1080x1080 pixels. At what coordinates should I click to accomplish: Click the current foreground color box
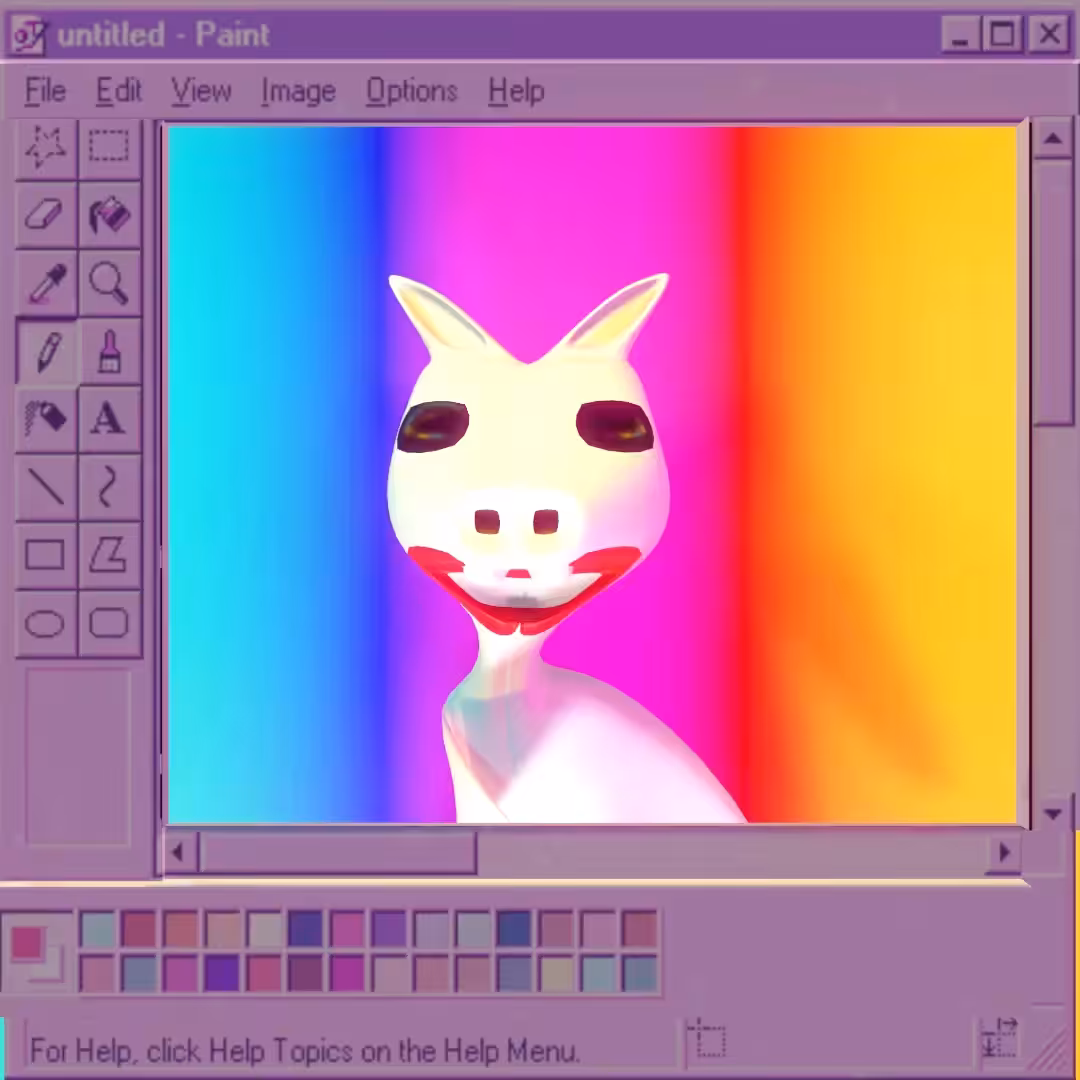tap(26, 943)
